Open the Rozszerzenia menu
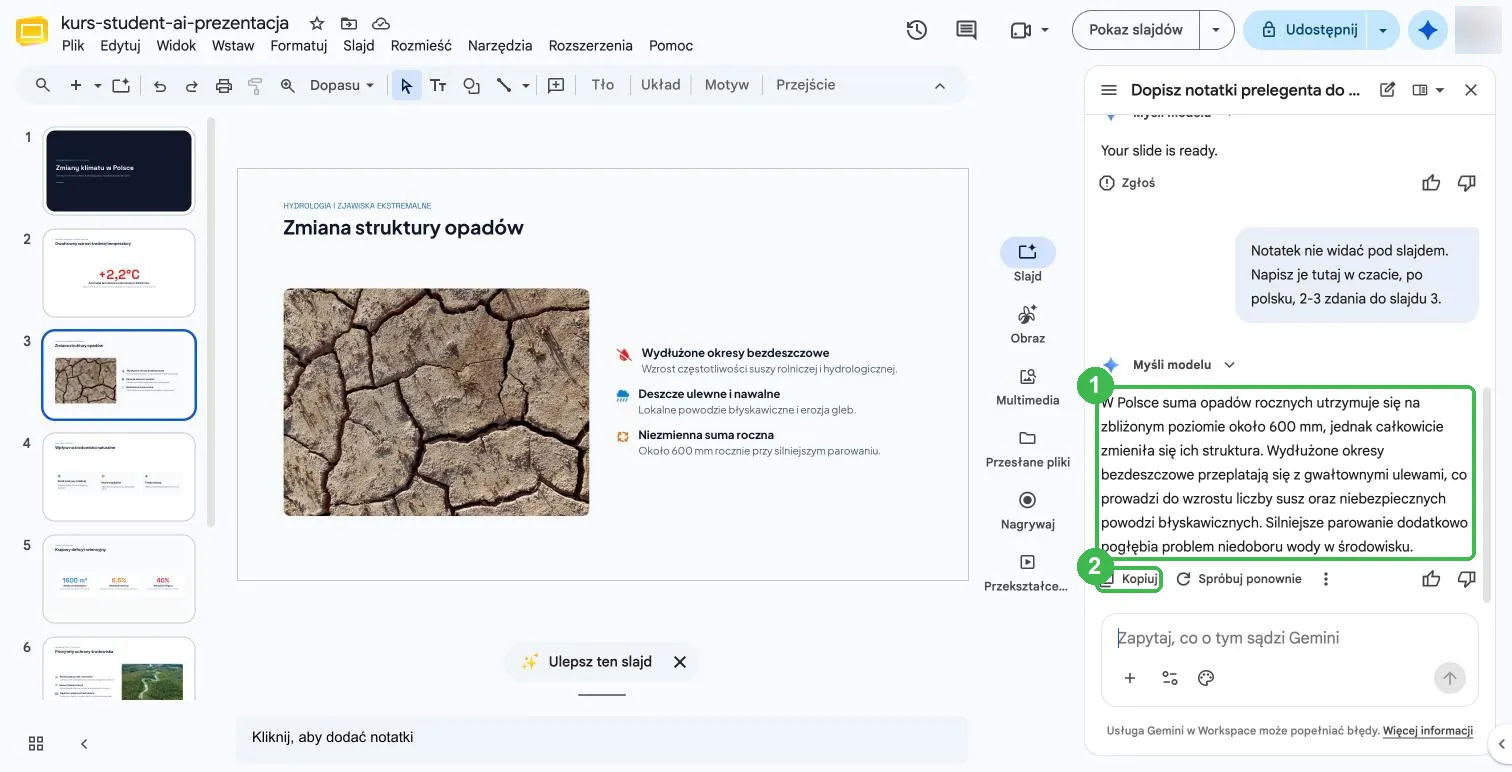 (590, 45)
